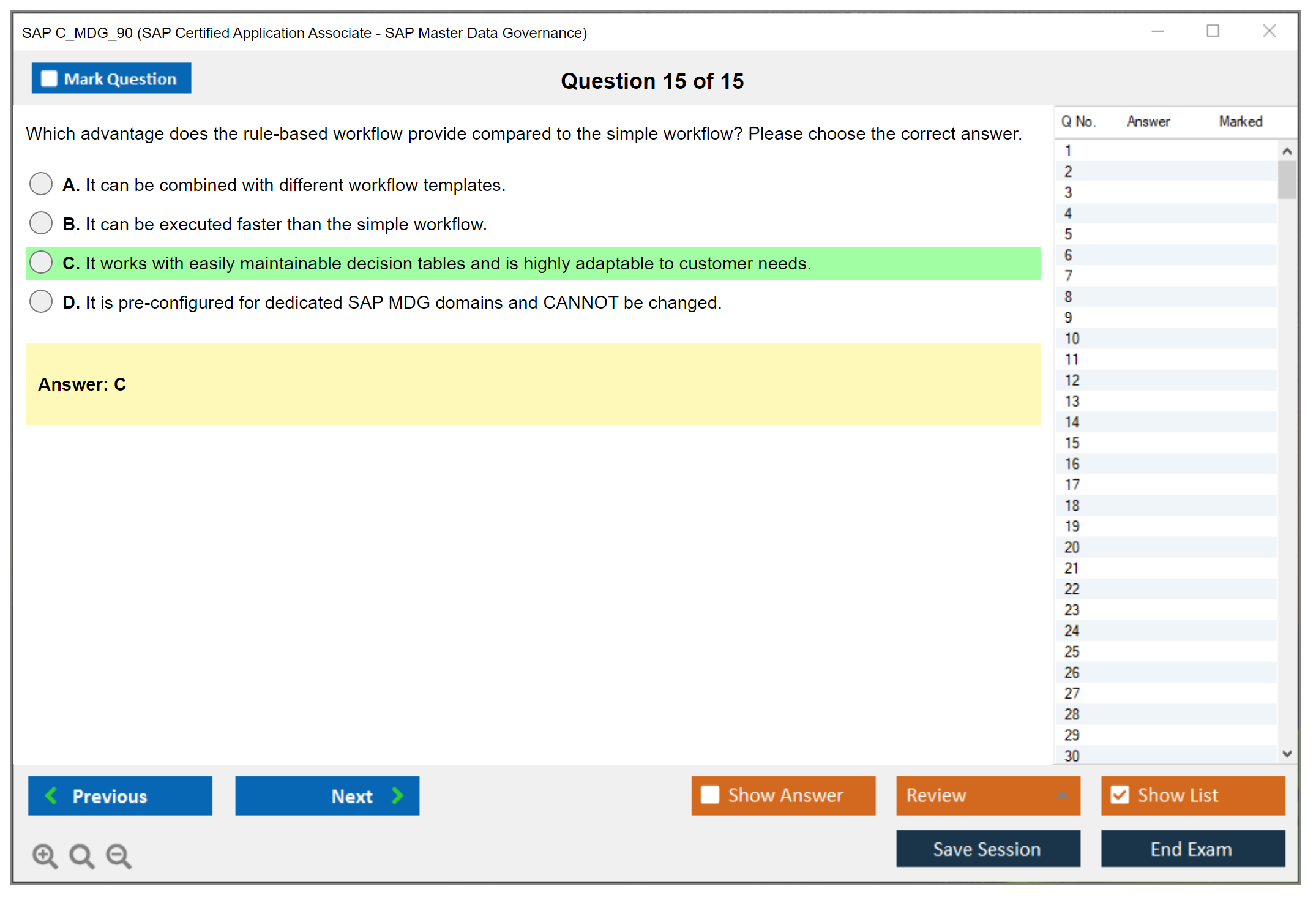Minimize the exam window
1316x900 pixels.
click(1157, 31)
